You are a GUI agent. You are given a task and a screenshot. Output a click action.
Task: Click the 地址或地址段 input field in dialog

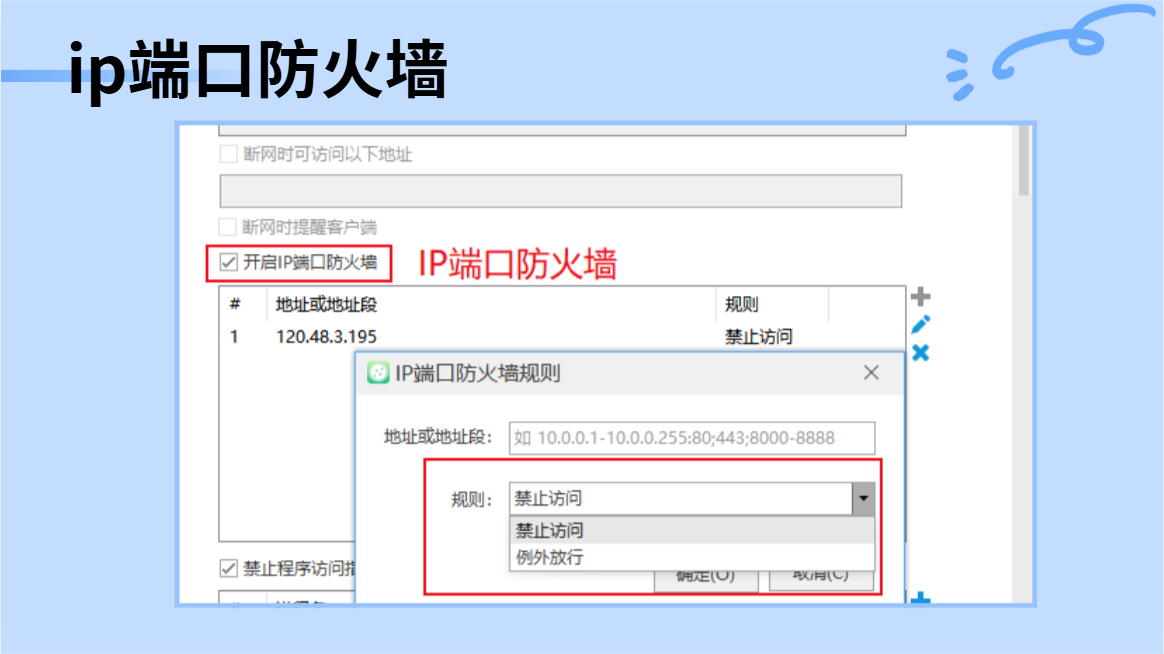click(692, 438)
